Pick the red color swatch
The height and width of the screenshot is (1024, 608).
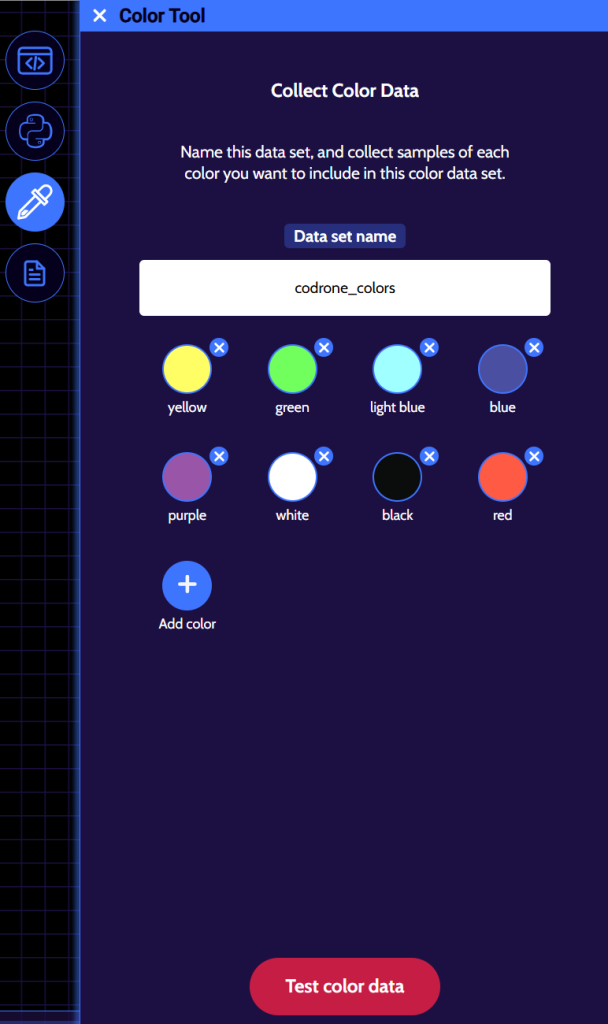pyautogui.click(x=502, y=478)
